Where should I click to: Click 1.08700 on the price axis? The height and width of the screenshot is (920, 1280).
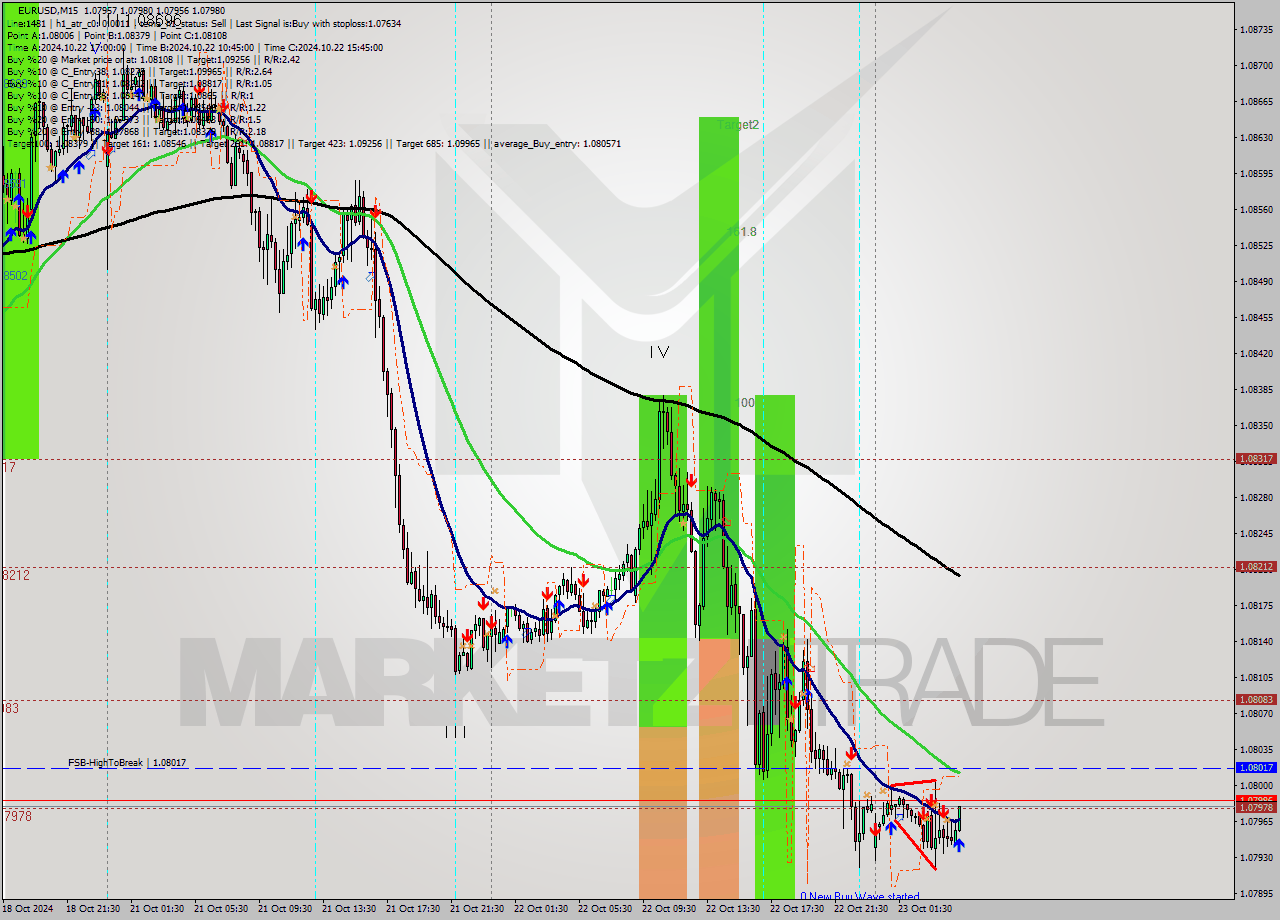tap(1256, 66)
